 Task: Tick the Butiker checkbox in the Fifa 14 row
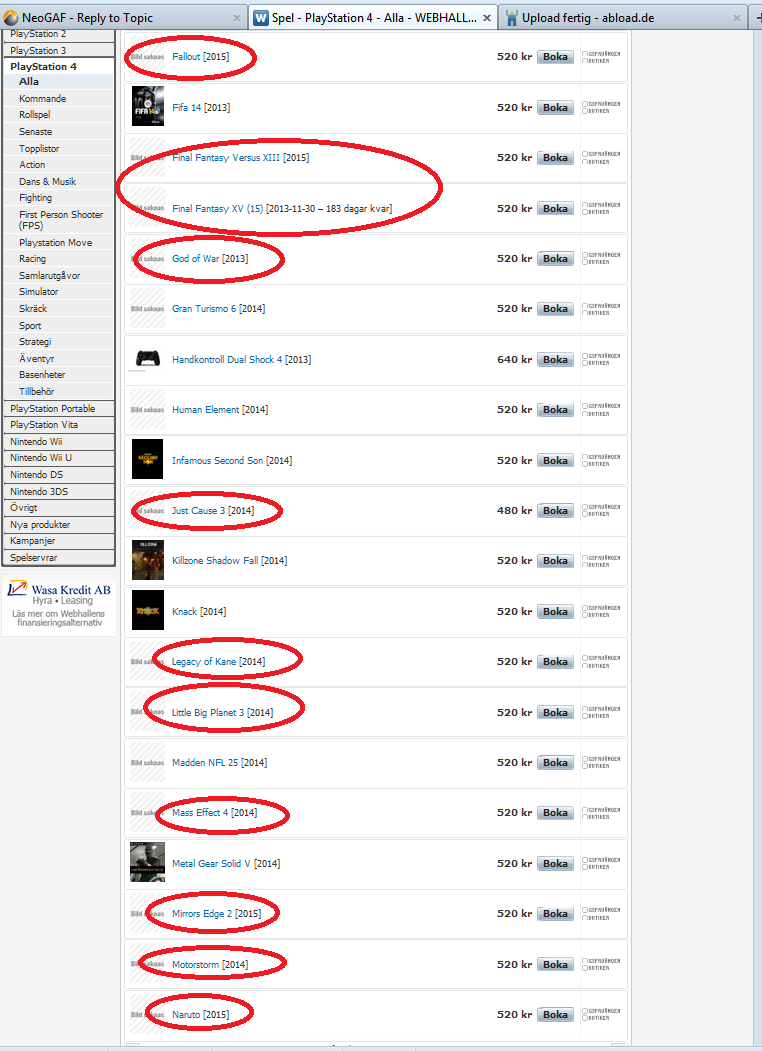click(x=585, y=111)
